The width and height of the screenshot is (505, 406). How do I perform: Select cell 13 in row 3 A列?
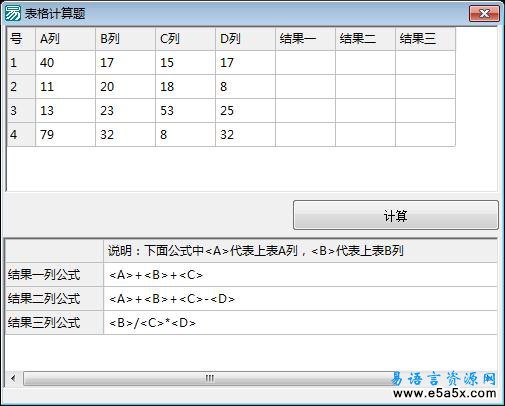[65, 111]
